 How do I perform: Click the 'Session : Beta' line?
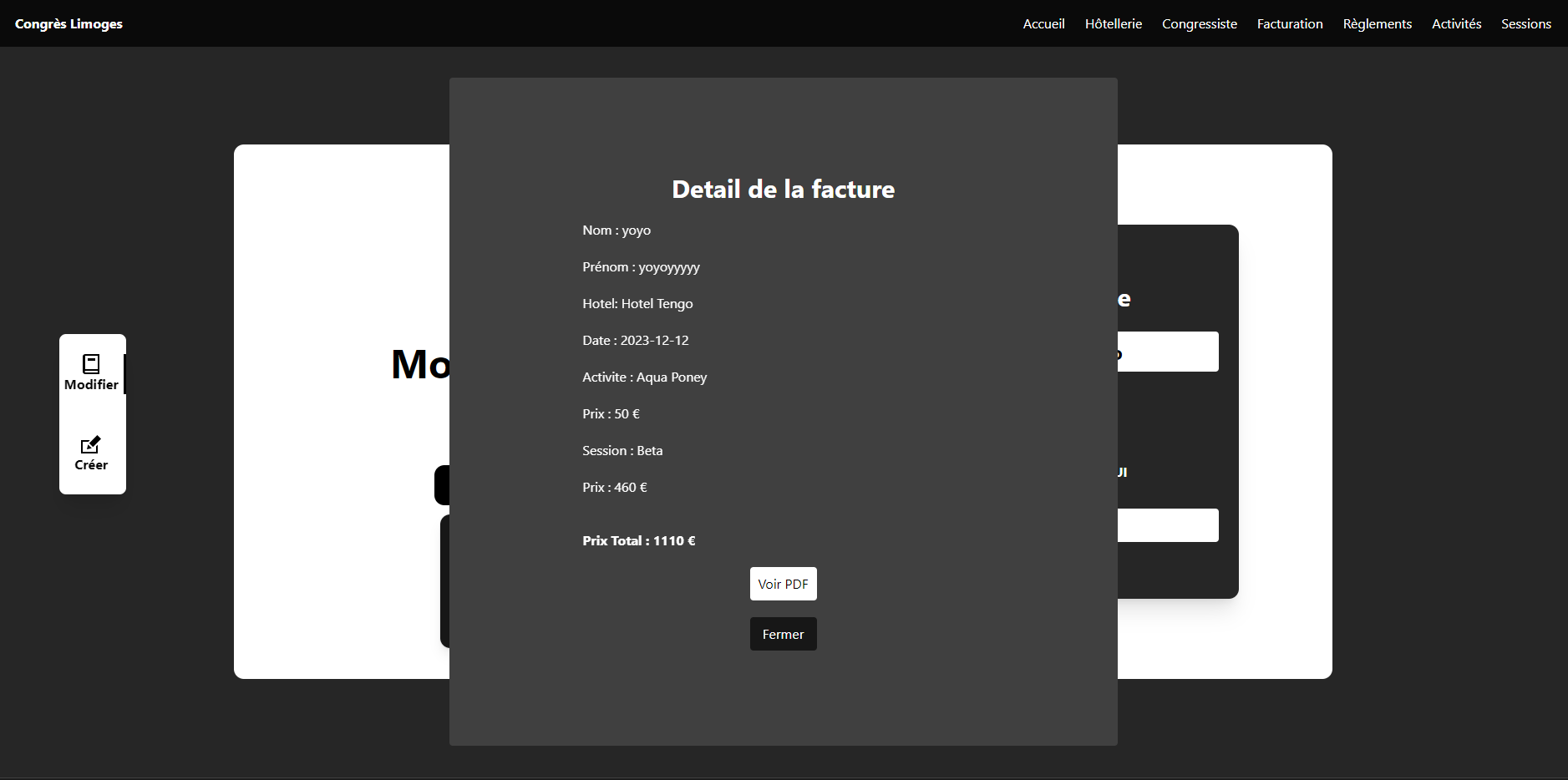(x=622, y=450)
